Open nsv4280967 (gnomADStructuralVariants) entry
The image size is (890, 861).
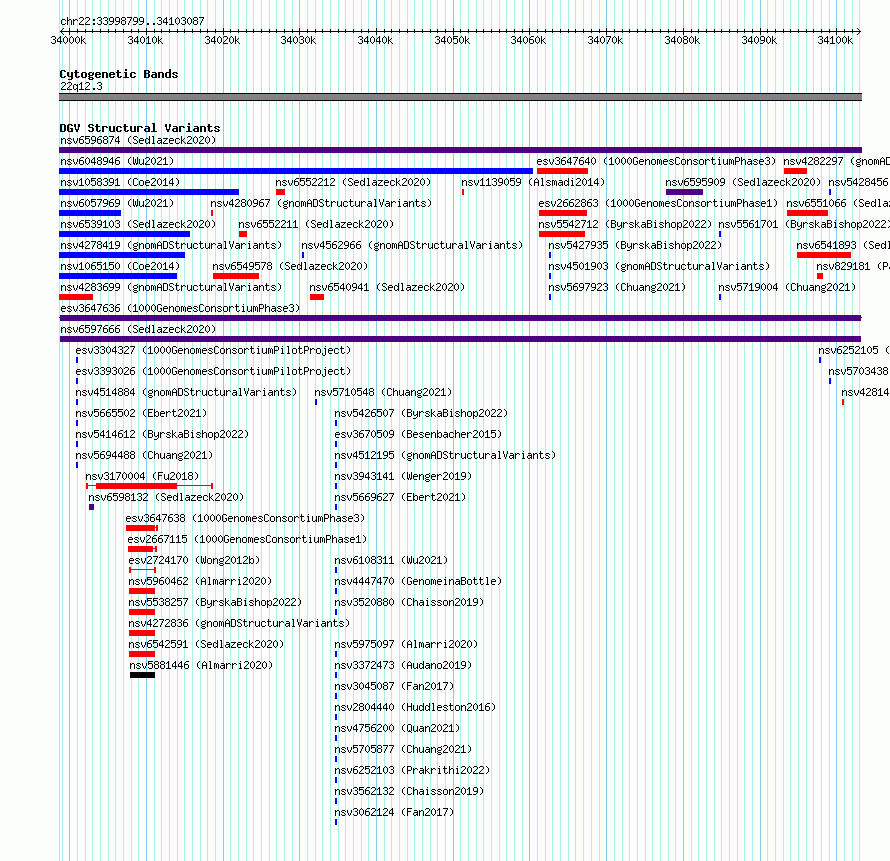pos(321,203)
